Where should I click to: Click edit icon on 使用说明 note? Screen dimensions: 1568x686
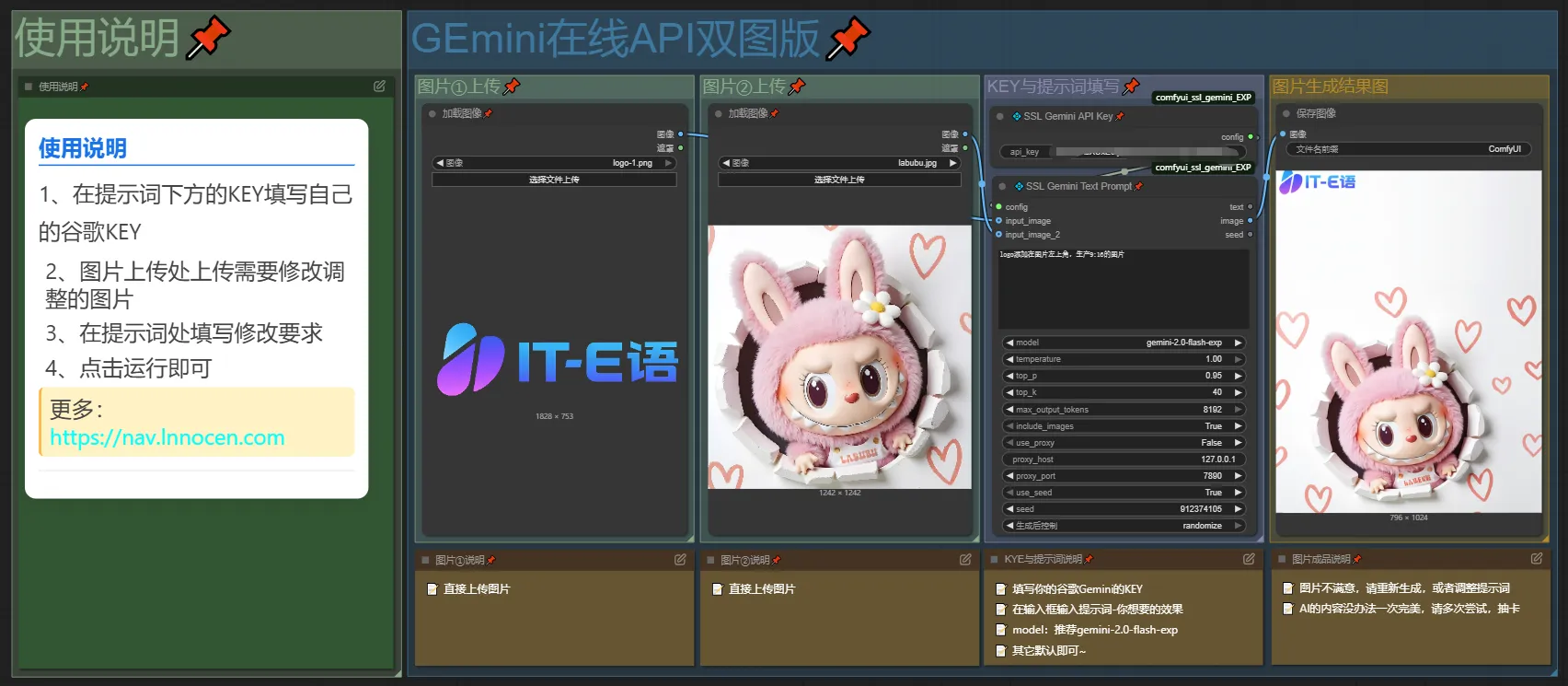[379, 87]
